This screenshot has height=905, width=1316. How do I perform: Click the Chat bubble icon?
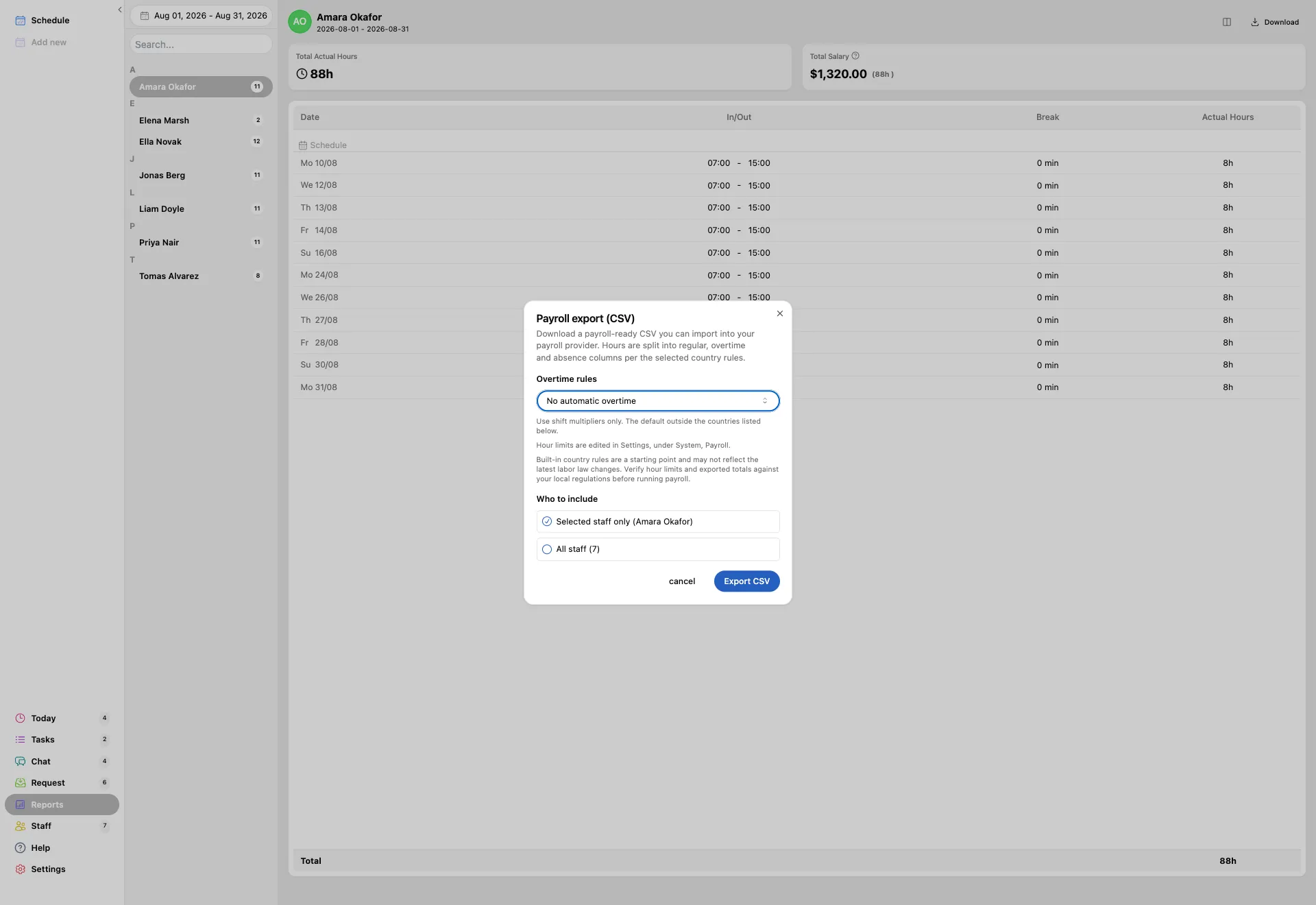coord(21,762)
